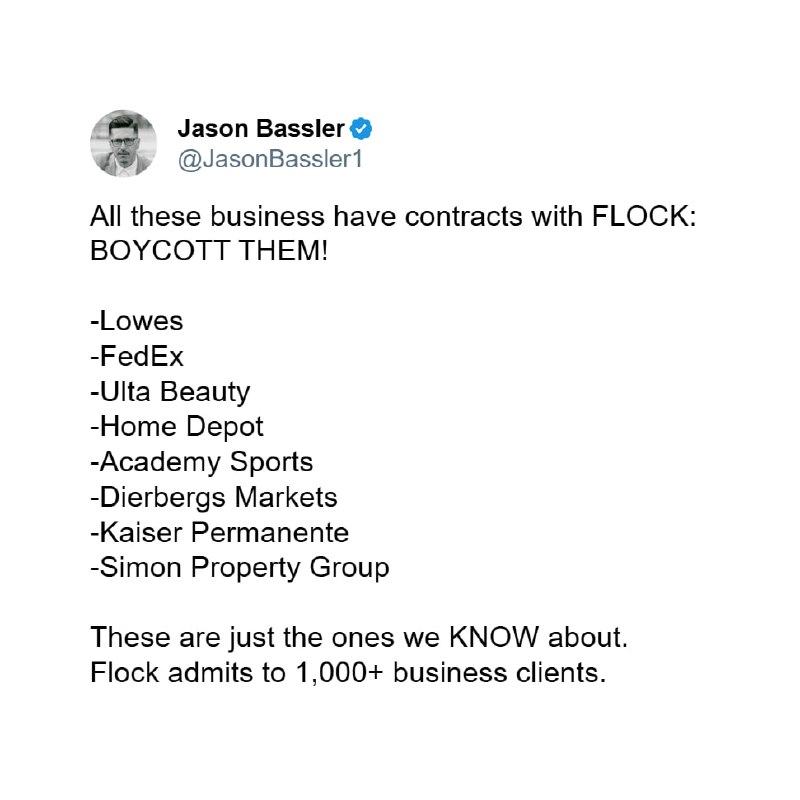
Task: Select the FedEx list entry
Action: pyautogui.click(x=137, y=356)
